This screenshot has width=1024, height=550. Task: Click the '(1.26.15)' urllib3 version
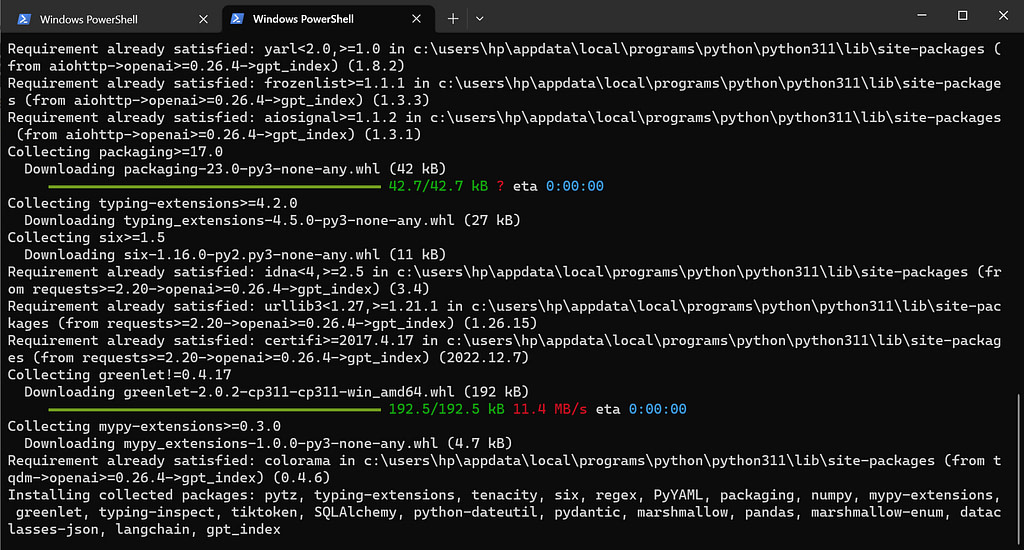point(500,323)
